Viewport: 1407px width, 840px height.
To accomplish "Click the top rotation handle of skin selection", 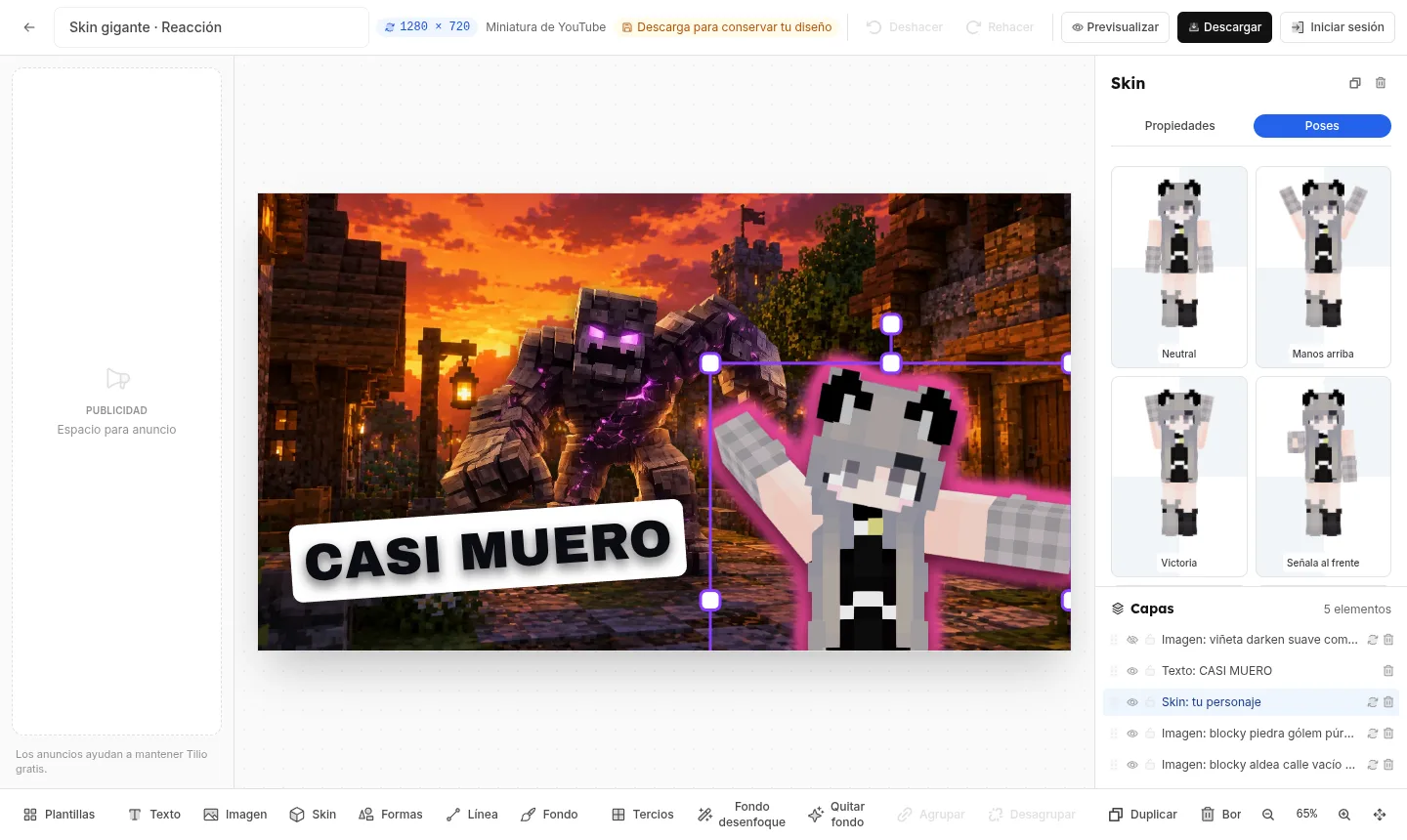I will point(891,324).
